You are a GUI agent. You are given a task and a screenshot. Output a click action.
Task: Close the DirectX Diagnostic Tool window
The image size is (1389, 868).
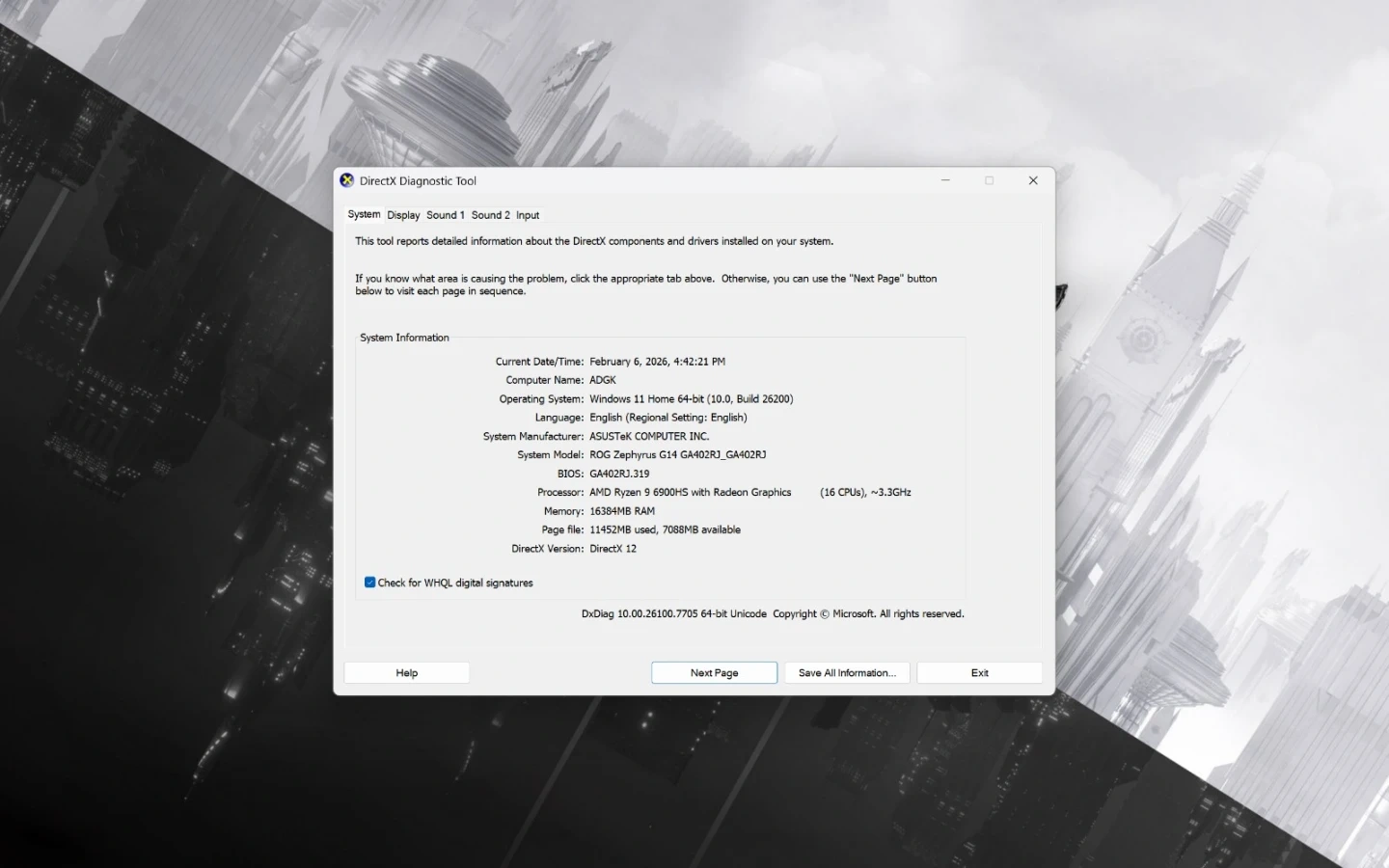click(x=1033, y=180)
